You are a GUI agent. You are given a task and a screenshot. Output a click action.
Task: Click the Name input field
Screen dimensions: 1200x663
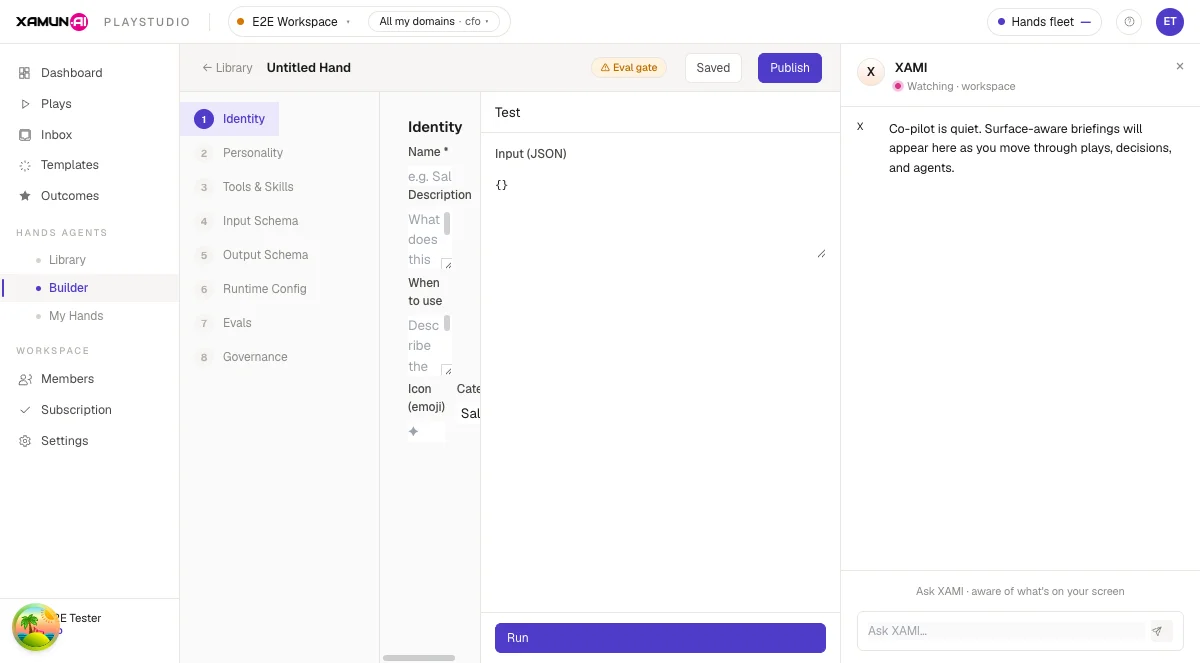point(430,176)
